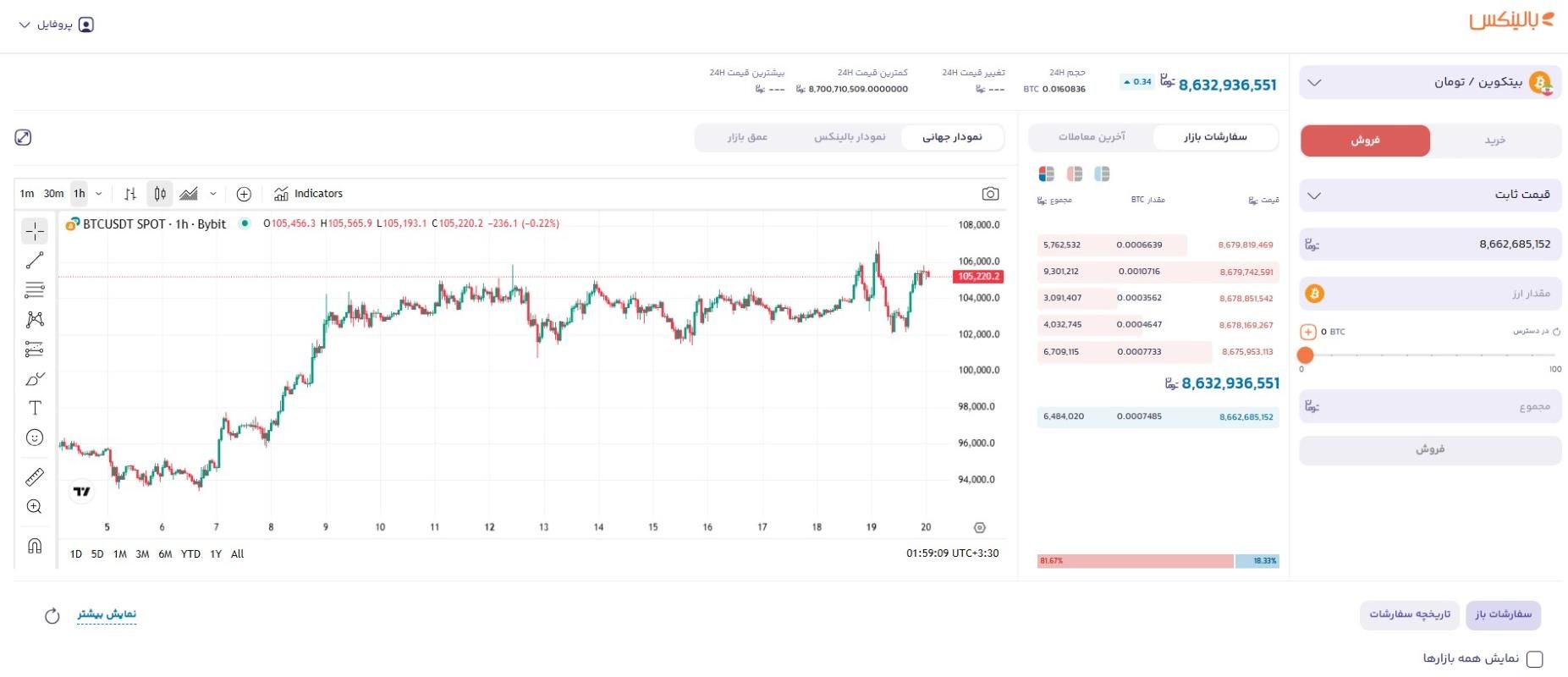Refresh available balance icon

tap(1556, 332)
